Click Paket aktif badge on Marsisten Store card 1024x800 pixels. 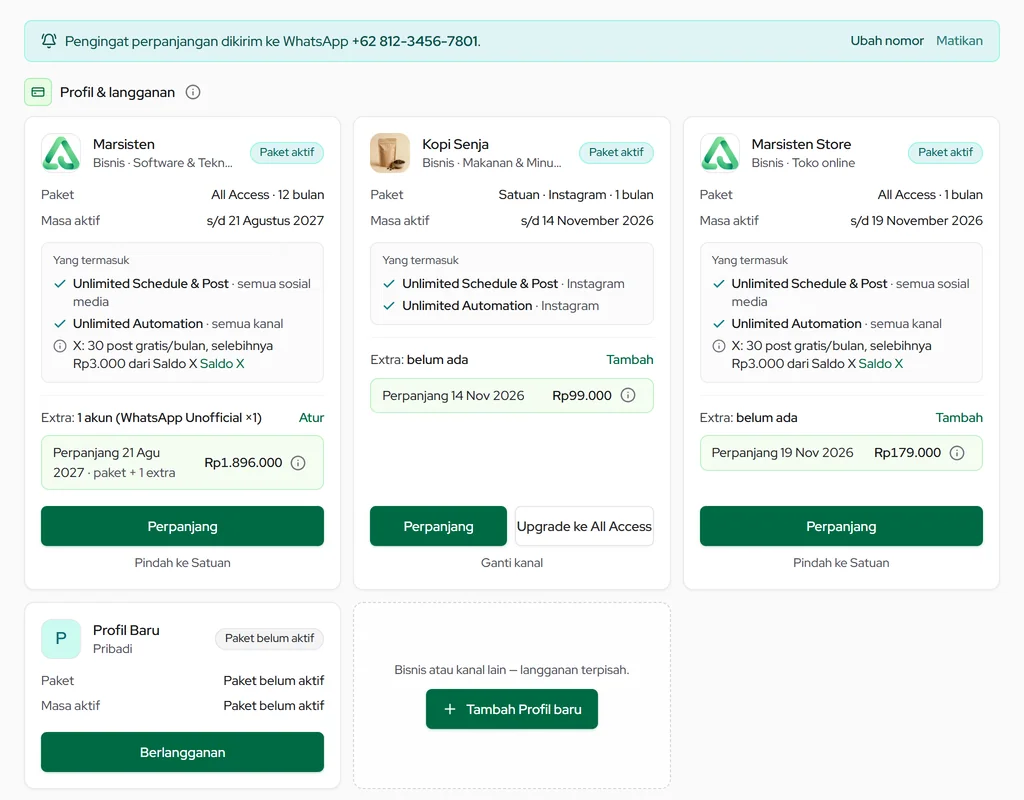945,152
